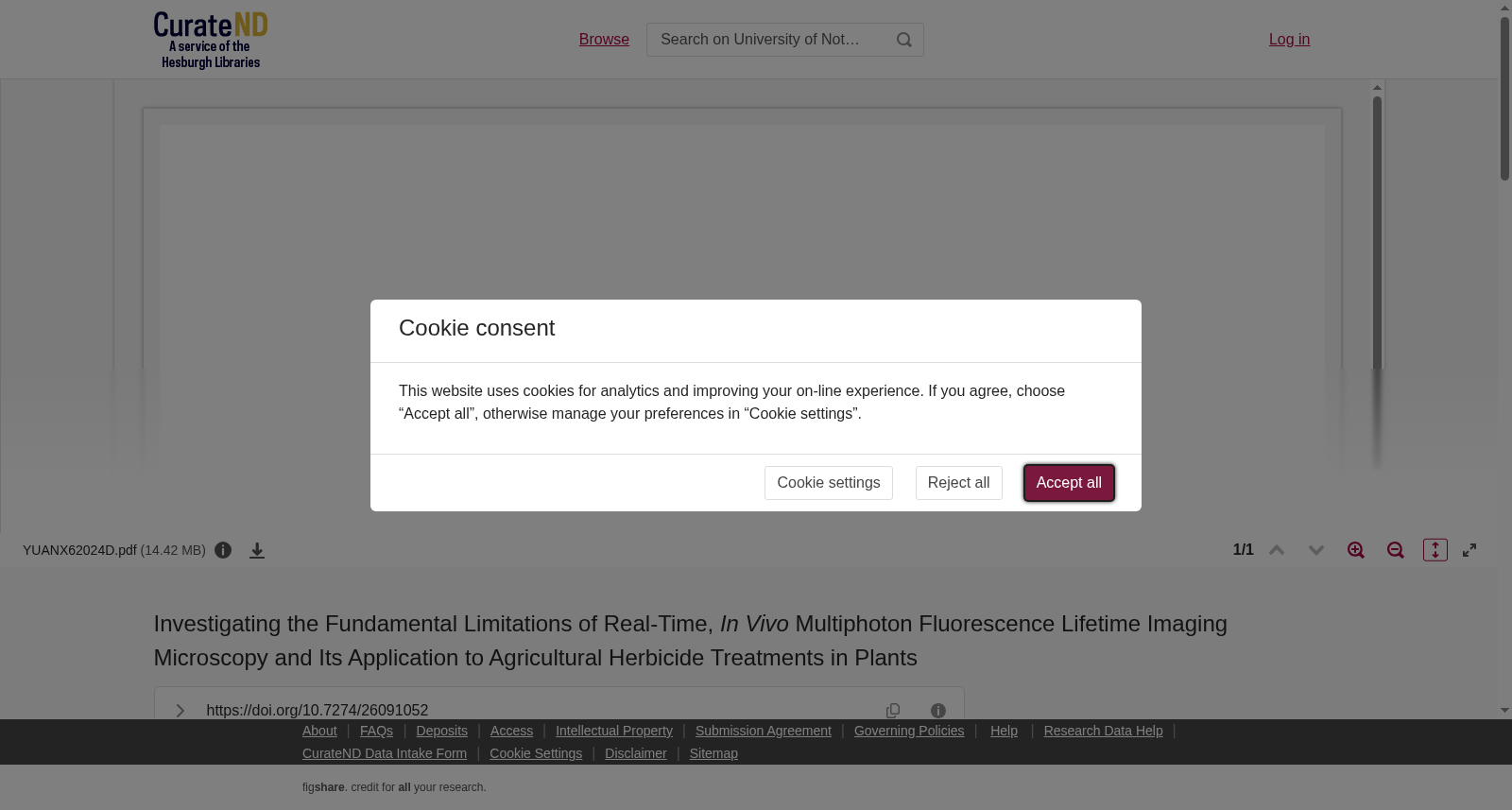Open Cookie settings from the dialog
The width and height of the screenshot is (1512, 810).
(x=829, y=483)
